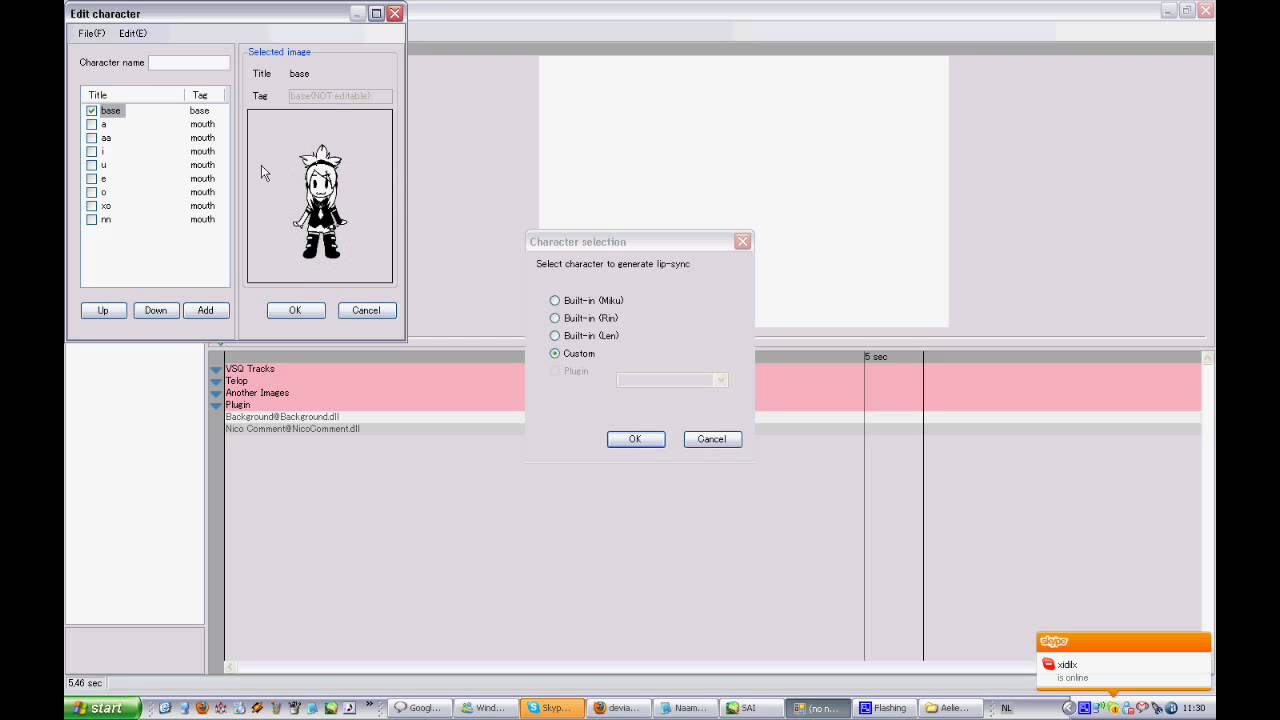Screen dimensions: 1280x720
Task: Expand the hidden system tray icons
Action: tap(1068, 708)
